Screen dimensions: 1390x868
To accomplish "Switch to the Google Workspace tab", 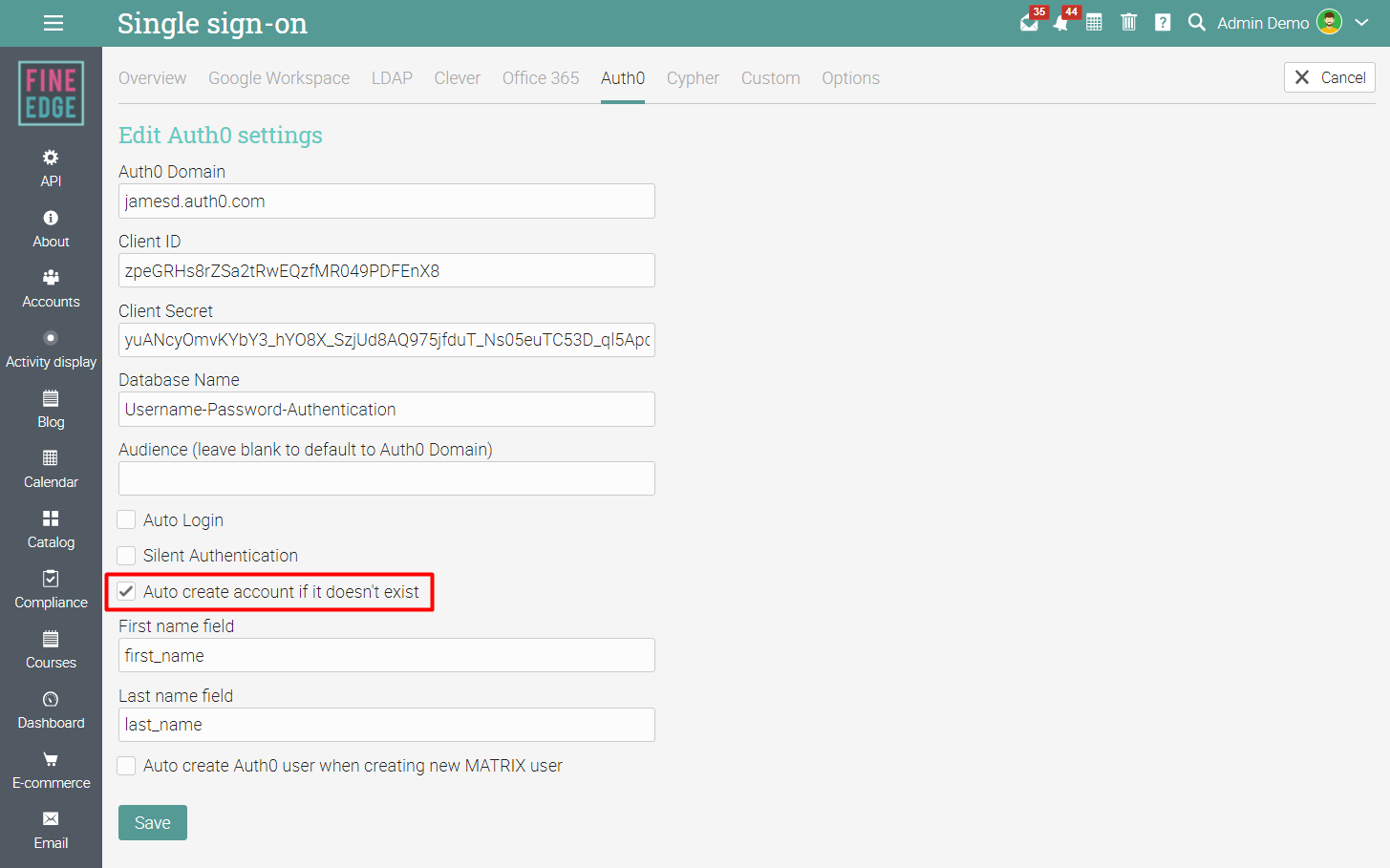I will point(279,78).
